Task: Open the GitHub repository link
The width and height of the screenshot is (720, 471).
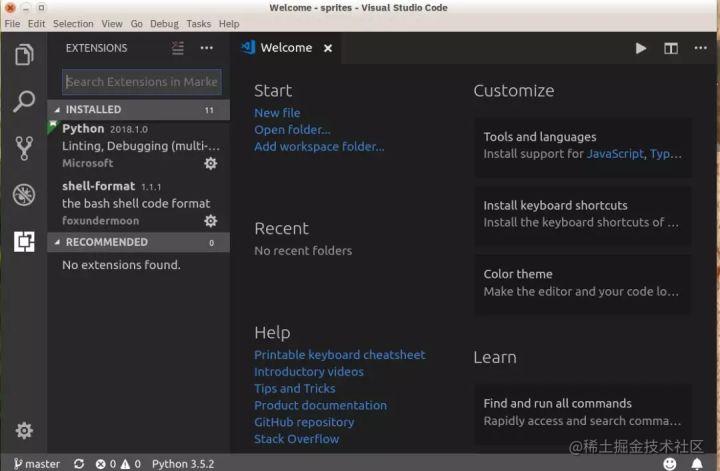Action: [x=304, y=422]
